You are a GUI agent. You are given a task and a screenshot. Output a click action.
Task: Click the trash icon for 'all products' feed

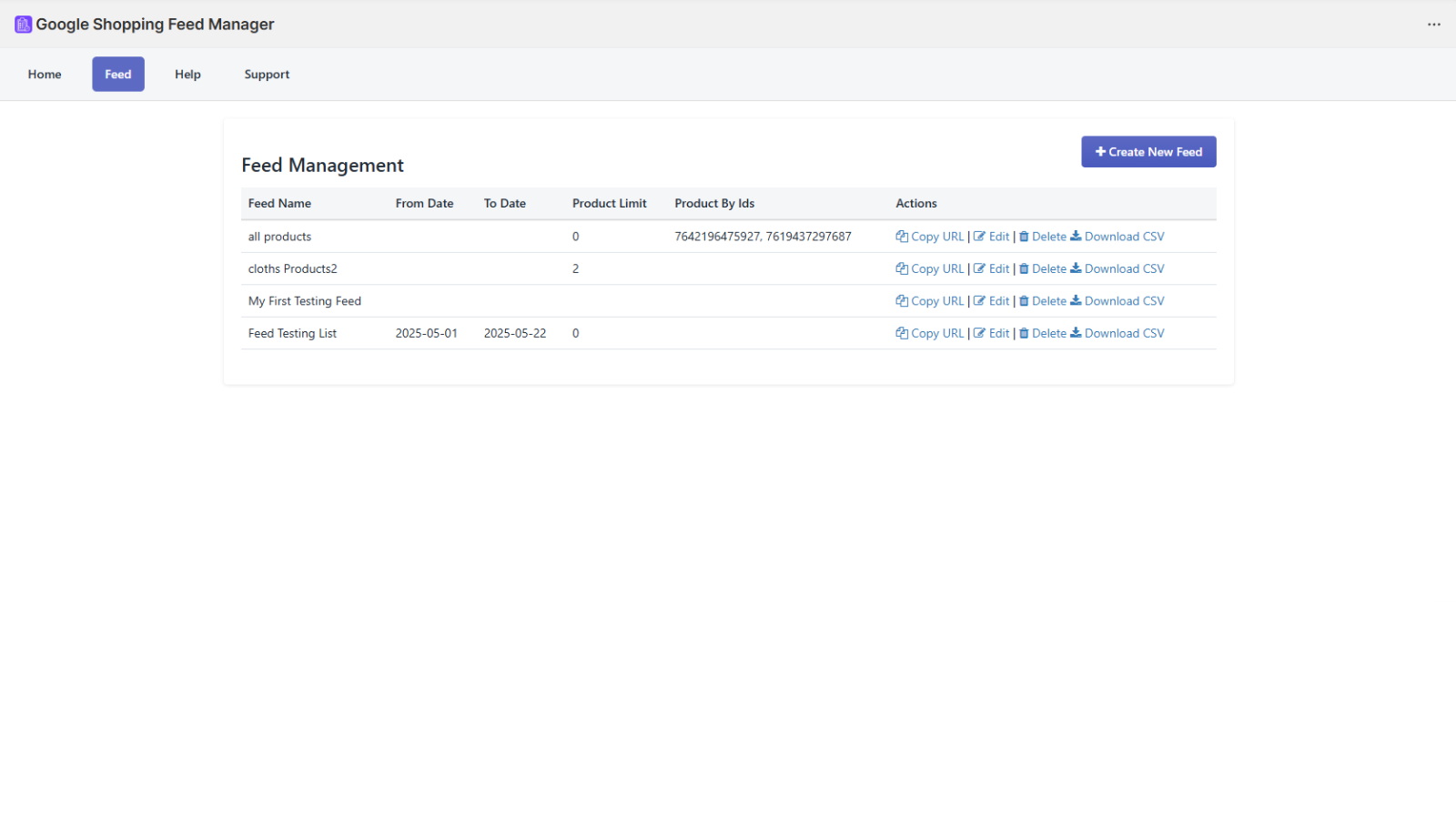point(1023,236)
